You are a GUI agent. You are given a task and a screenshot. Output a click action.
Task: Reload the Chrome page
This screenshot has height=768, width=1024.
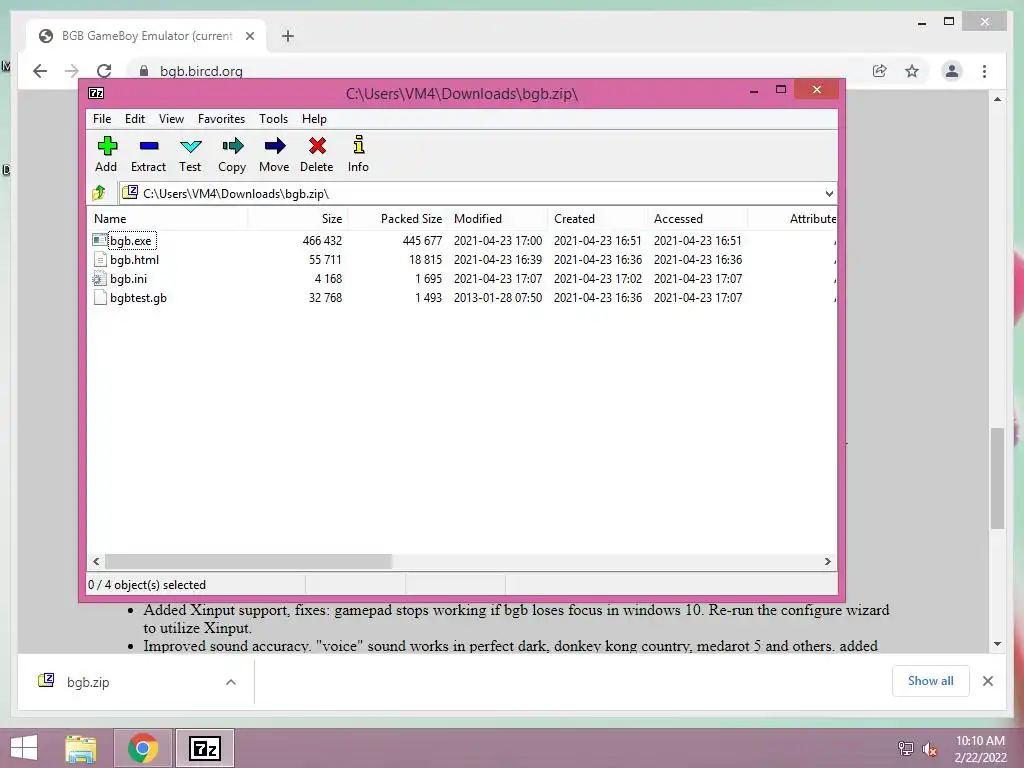104,71
